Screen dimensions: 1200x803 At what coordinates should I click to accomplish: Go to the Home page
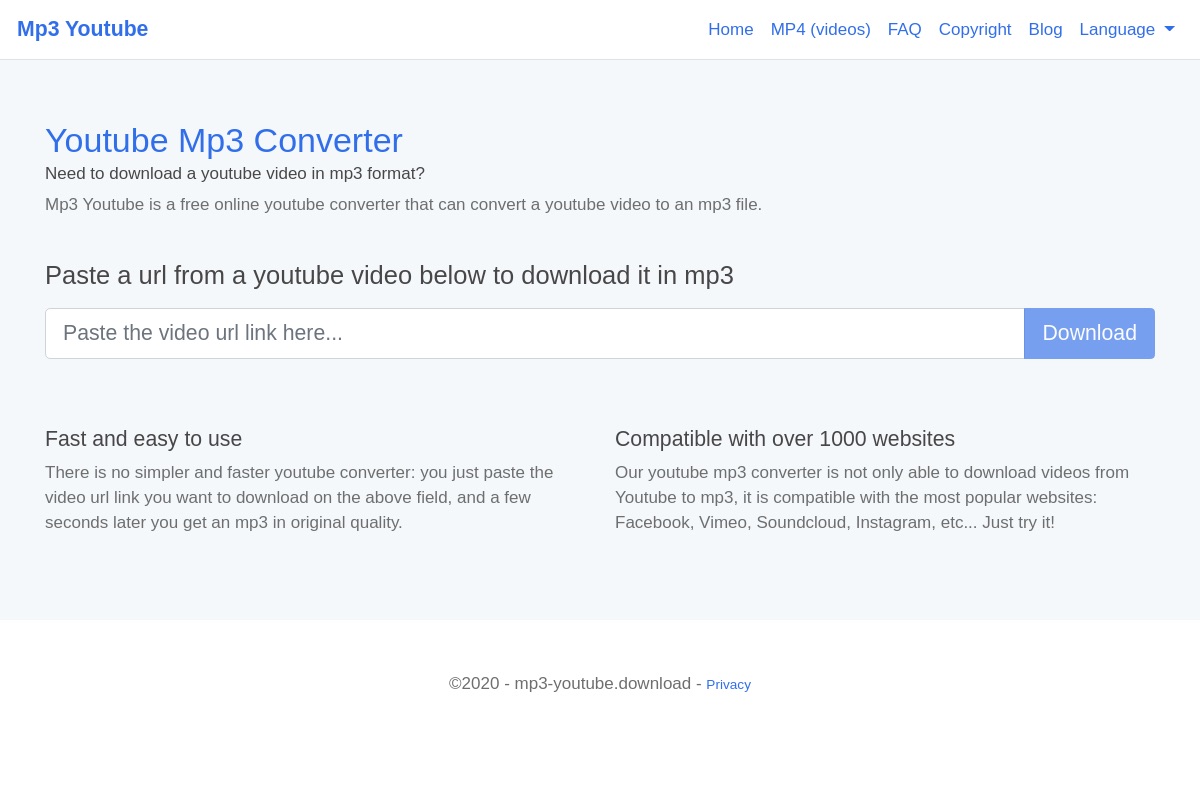coord(731,30)
